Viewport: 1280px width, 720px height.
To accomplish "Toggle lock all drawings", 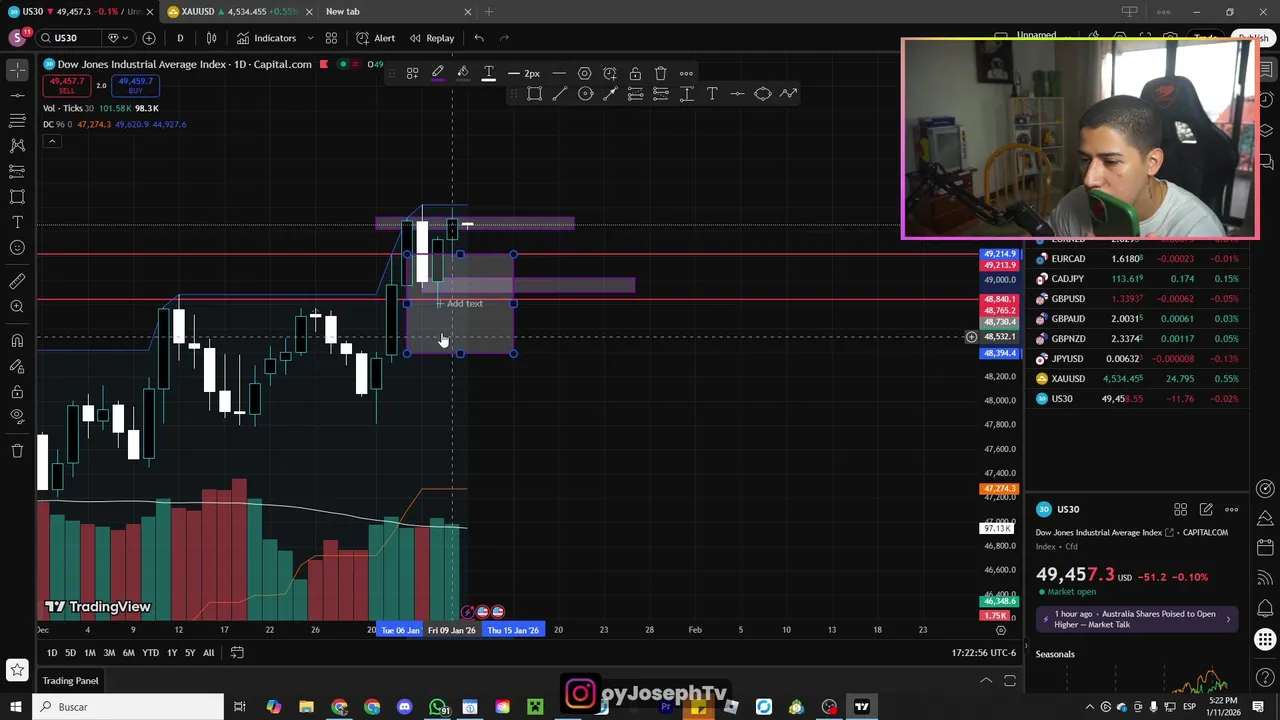I will tap(17, 391).
